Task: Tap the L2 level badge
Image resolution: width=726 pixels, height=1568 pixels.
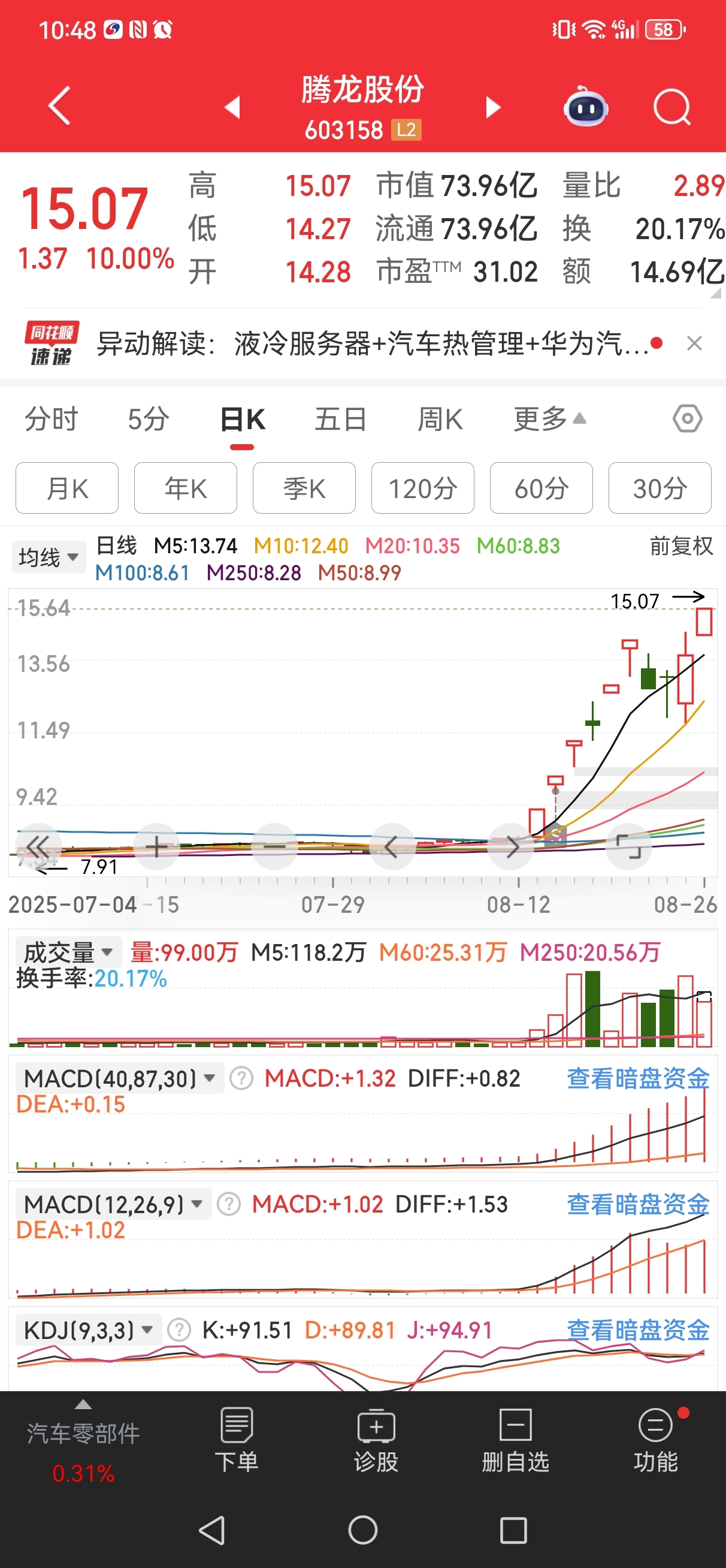Action: pyautogui.click(x=406, y=129)
